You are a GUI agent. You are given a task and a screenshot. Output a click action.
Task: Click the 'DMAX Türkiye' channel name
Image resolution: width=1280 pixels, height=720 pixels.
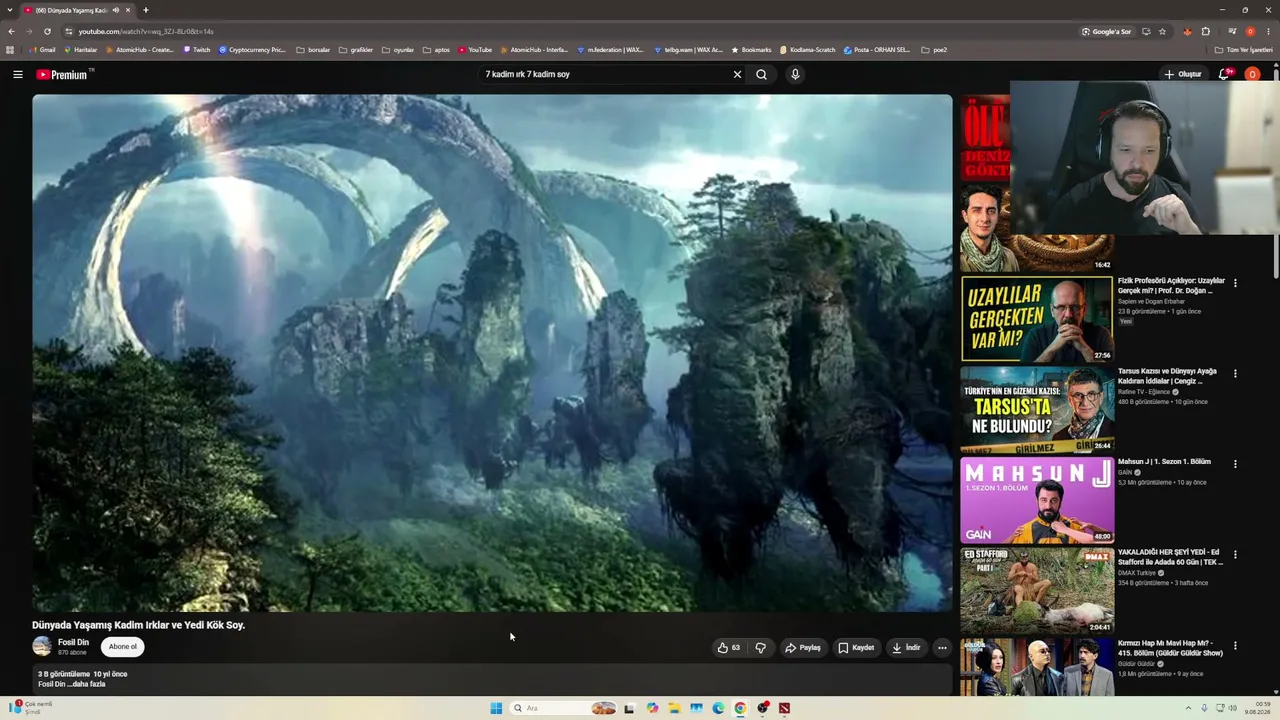click(1137, 573)
